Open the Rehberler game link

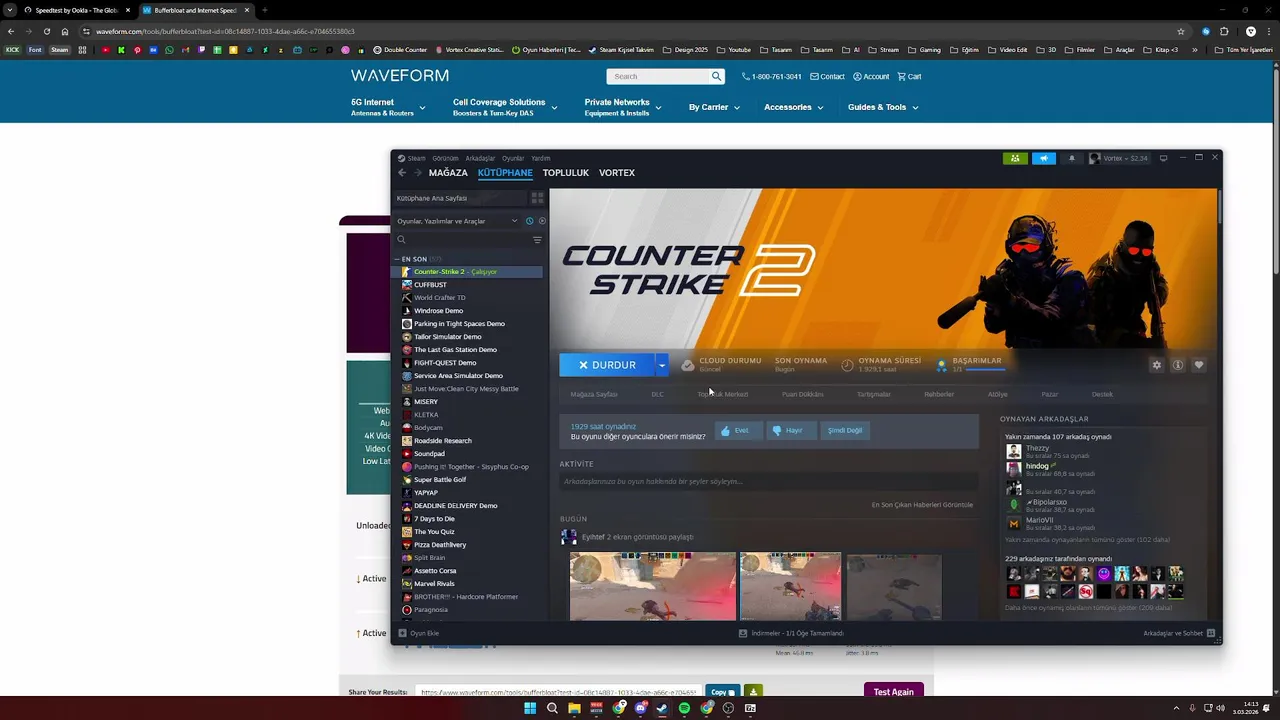pos(939,394)
